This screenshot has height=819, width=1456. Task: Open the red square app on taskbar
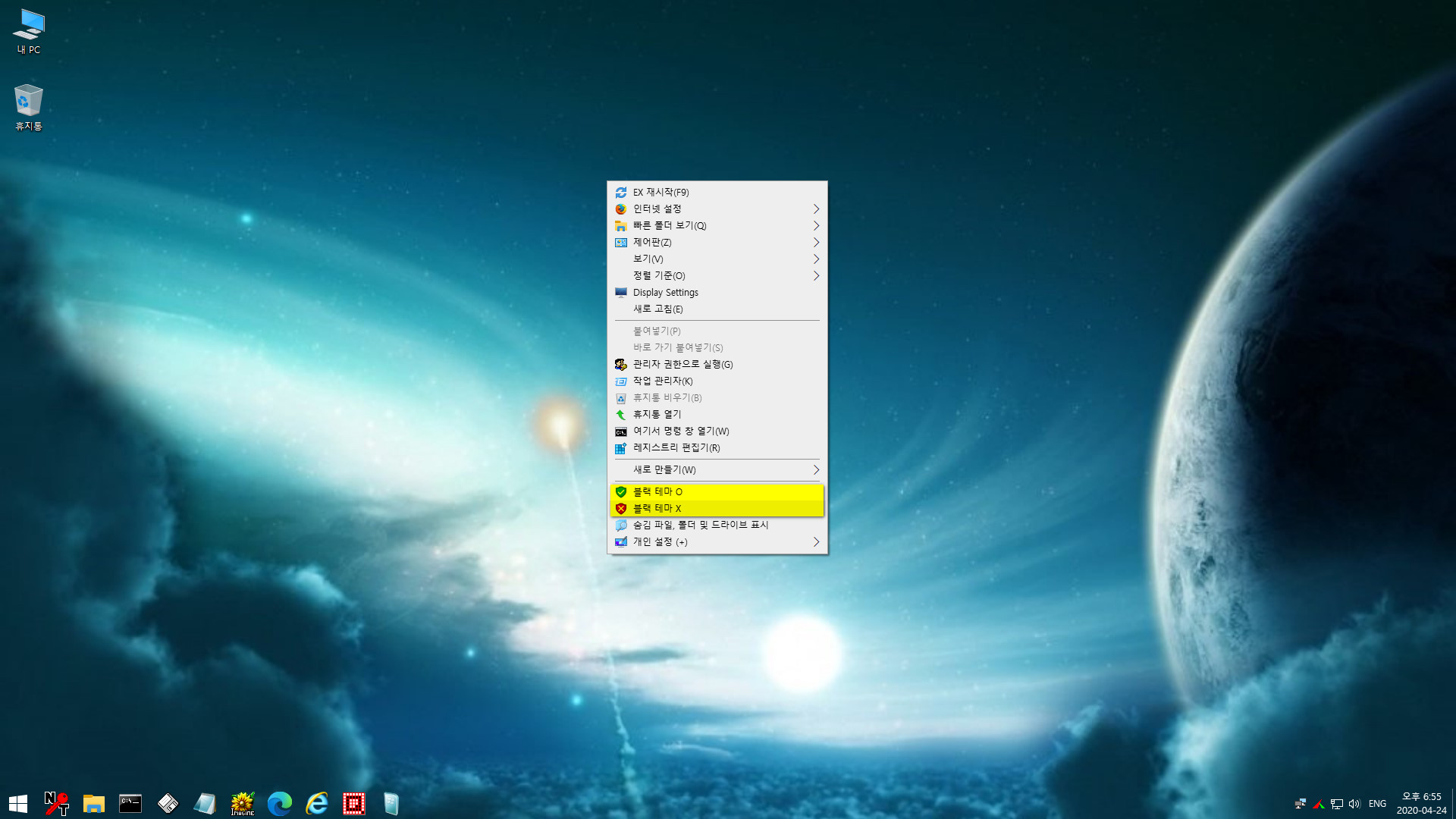pyautogui.click(x=354, y=804)
